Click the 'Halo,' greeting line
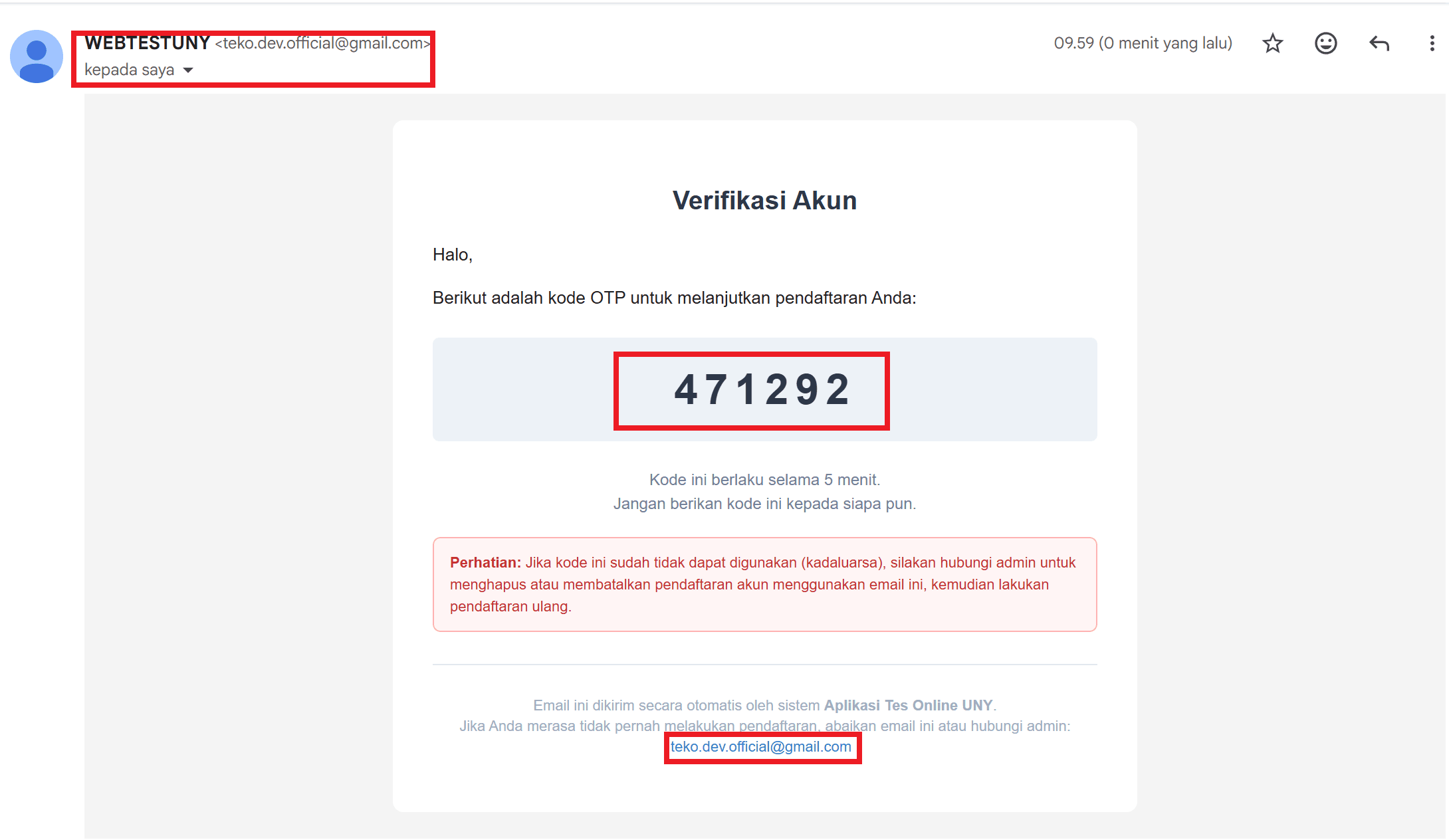 point(453,255)
